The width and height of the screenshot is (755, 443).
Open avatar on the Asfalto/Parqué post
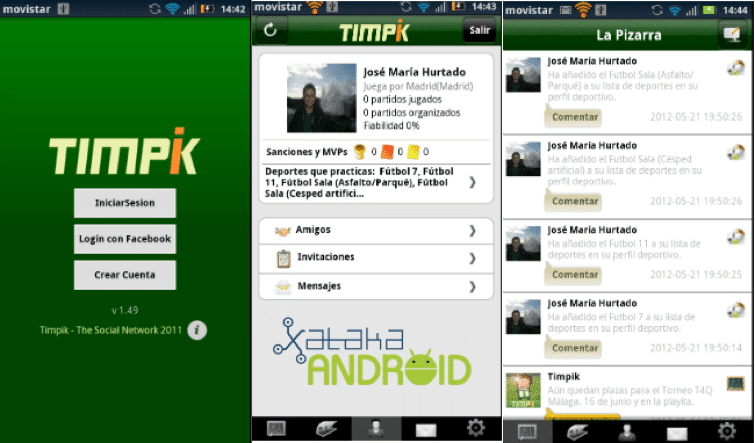tap(523, 75)
